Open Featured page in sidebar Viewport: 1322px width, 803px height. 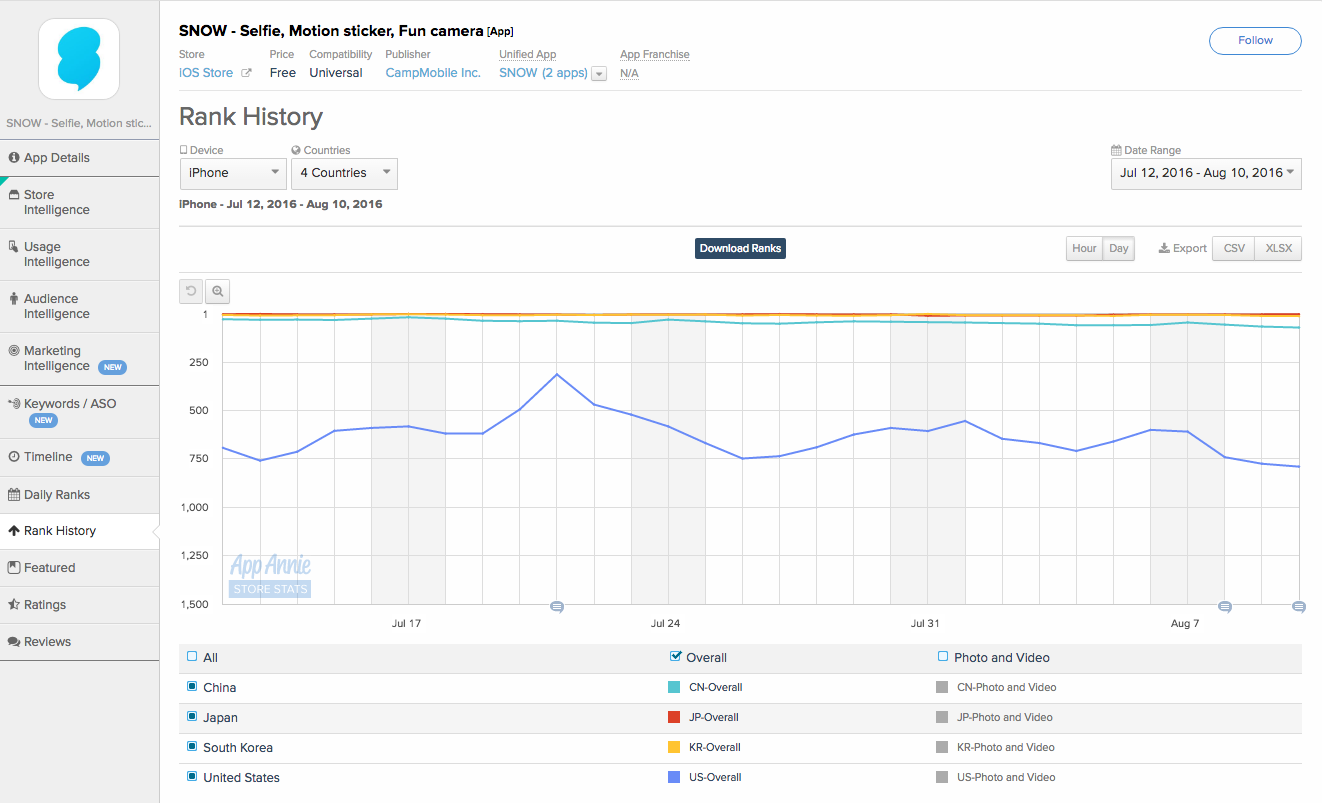click(x=79, y=568)
